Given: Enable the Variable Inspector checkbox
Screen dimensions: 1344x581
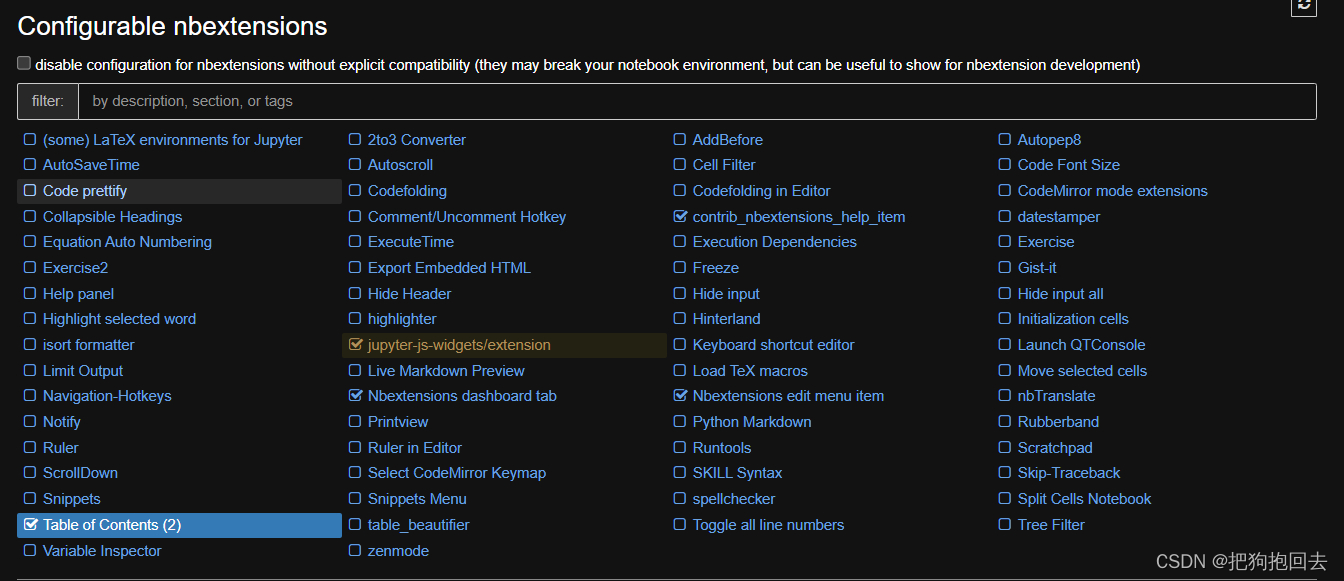Looking at the screenshot, I should [30, 551].
